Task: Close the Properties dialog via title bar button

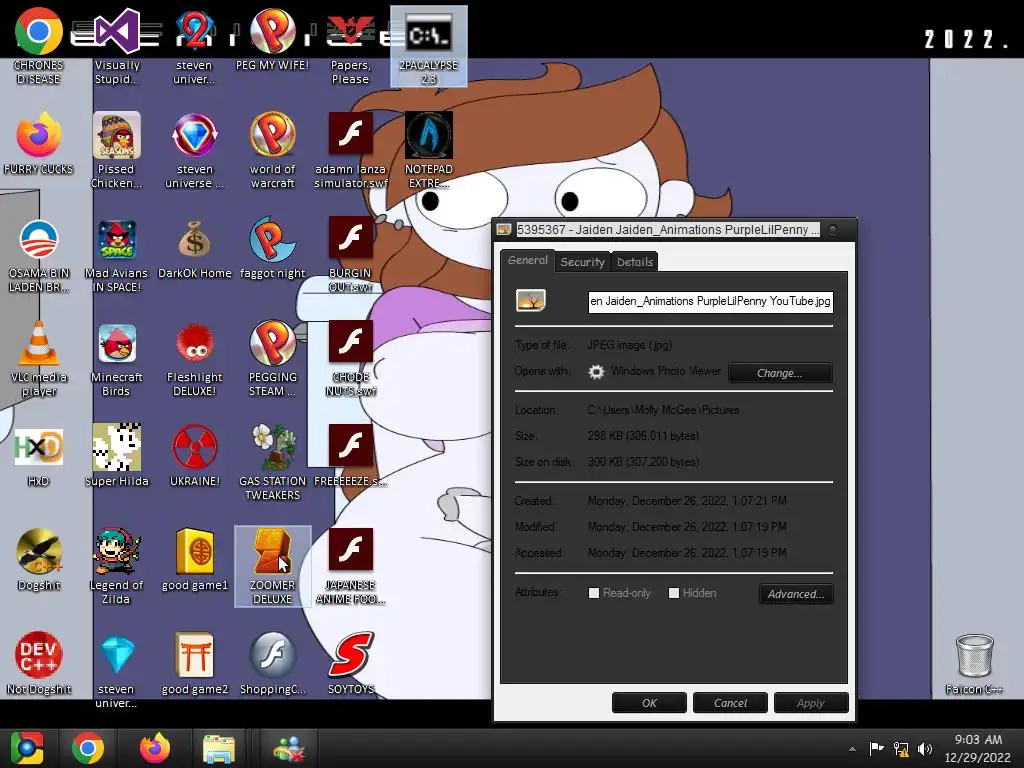Action: point(833,229)
